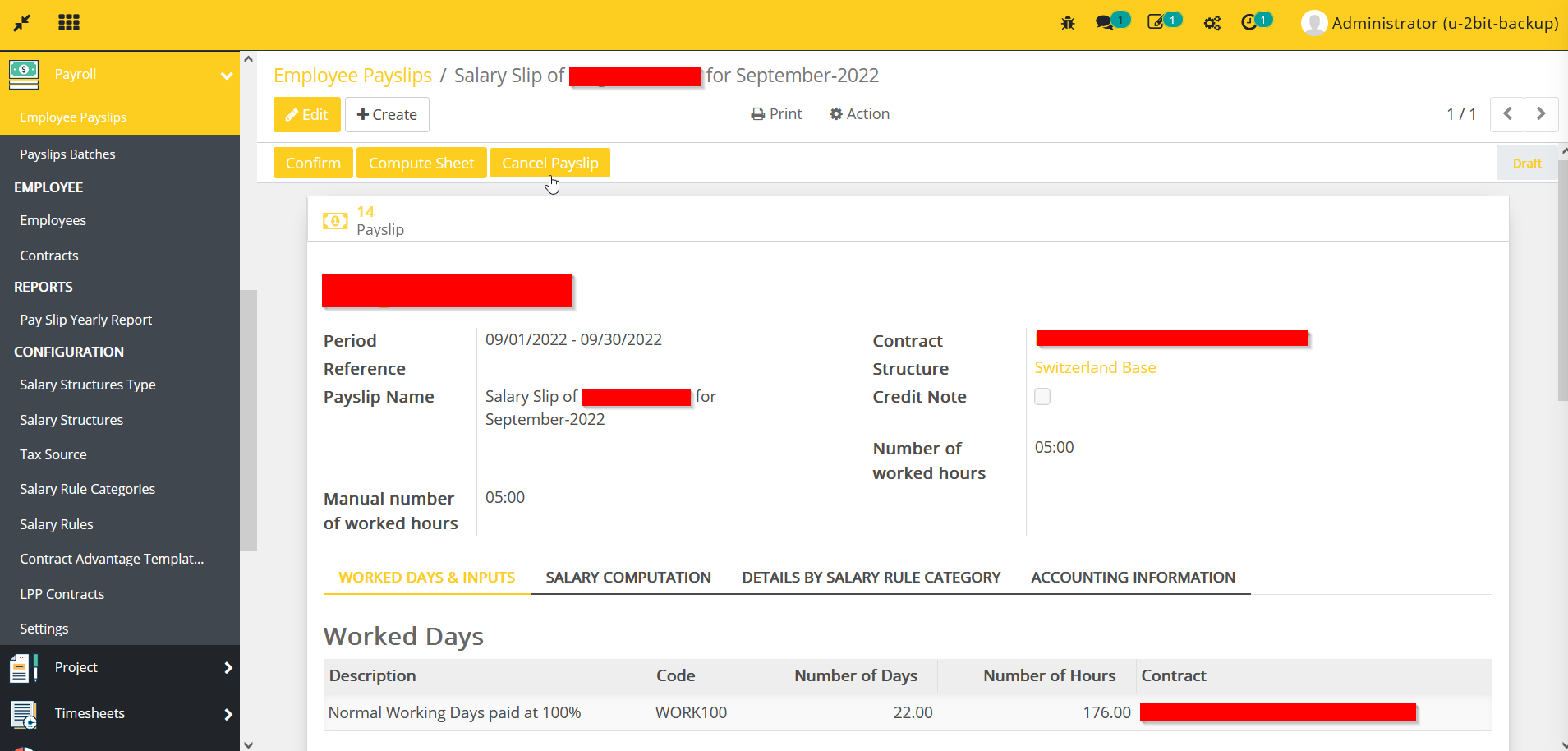Open the activities clock icon
The height and width of the screenshot is (751, 1568).
1249,23
